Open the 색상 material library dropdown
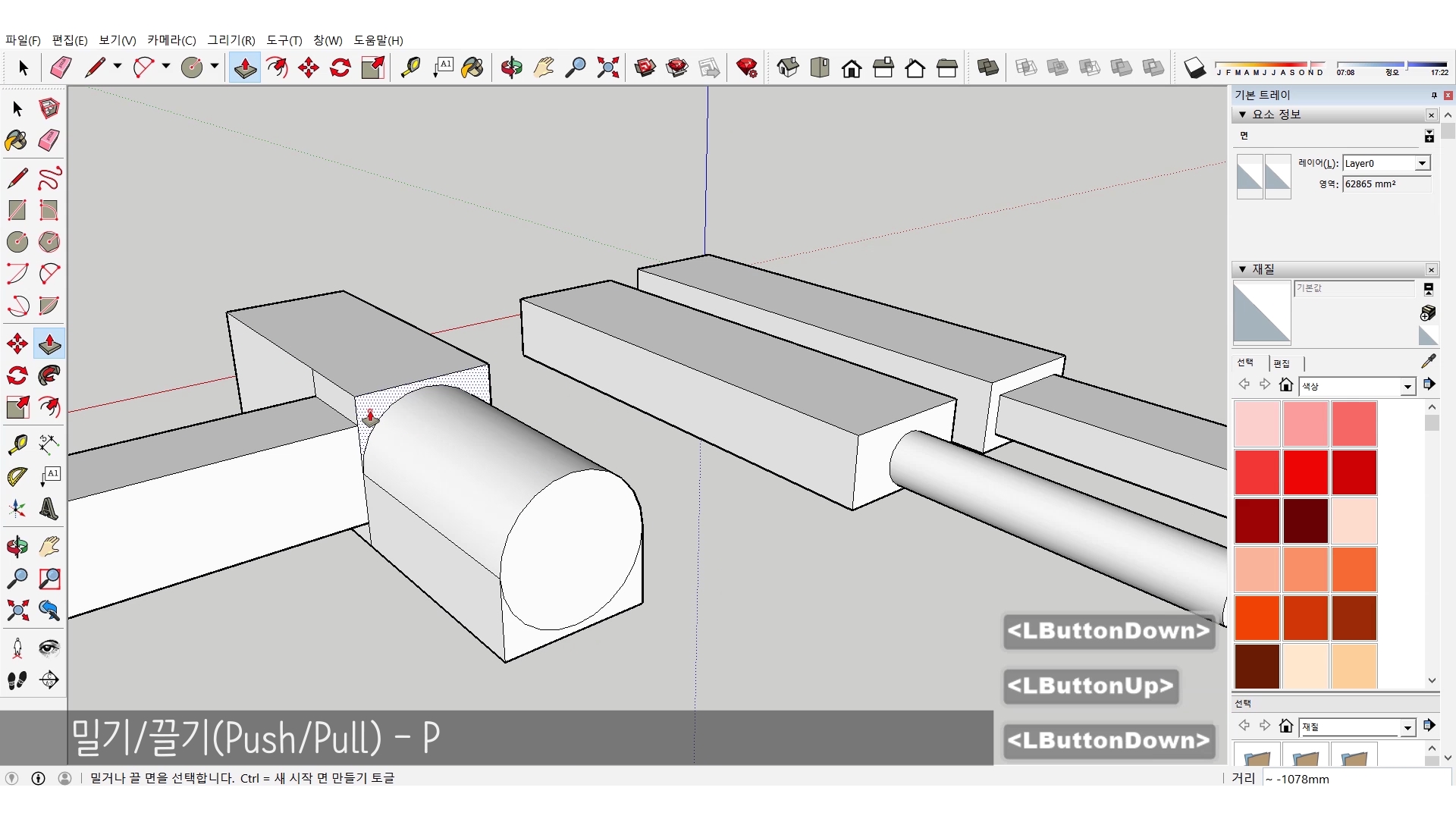 [1407, 387]
